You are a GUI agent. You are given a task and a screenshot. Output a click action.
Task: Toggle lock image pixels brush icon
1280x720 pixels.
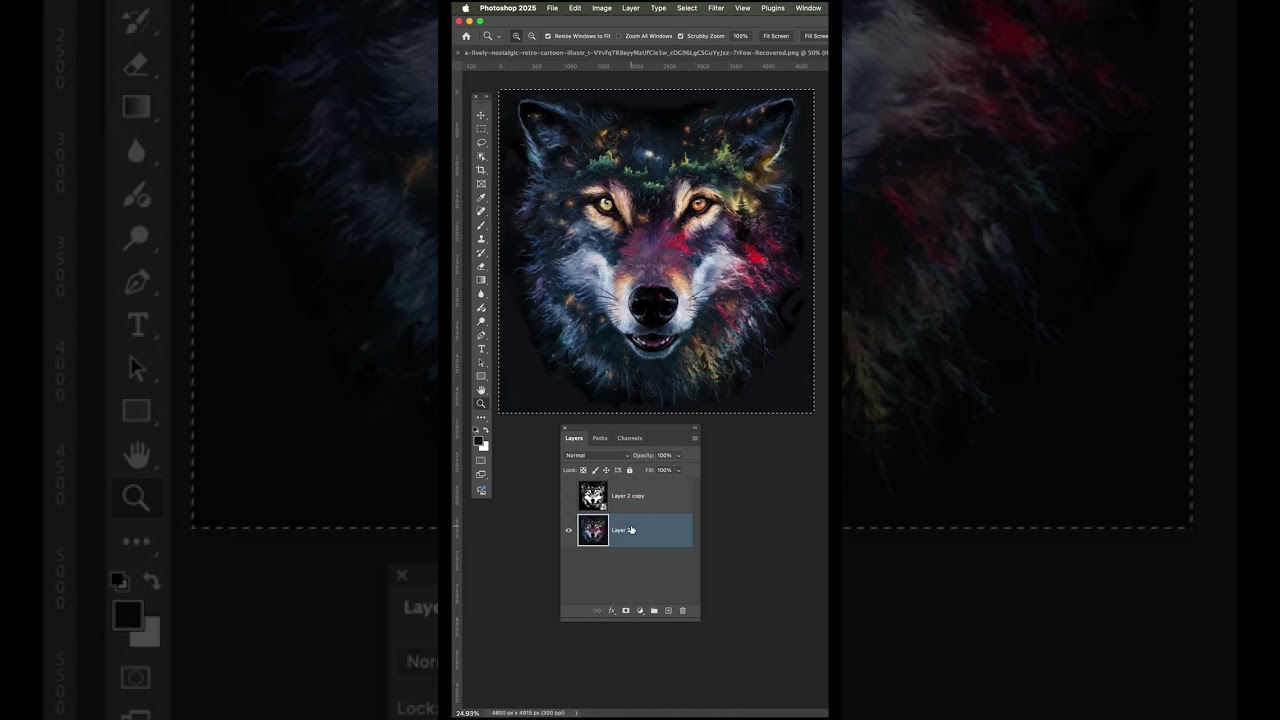[x=595, y=470]
